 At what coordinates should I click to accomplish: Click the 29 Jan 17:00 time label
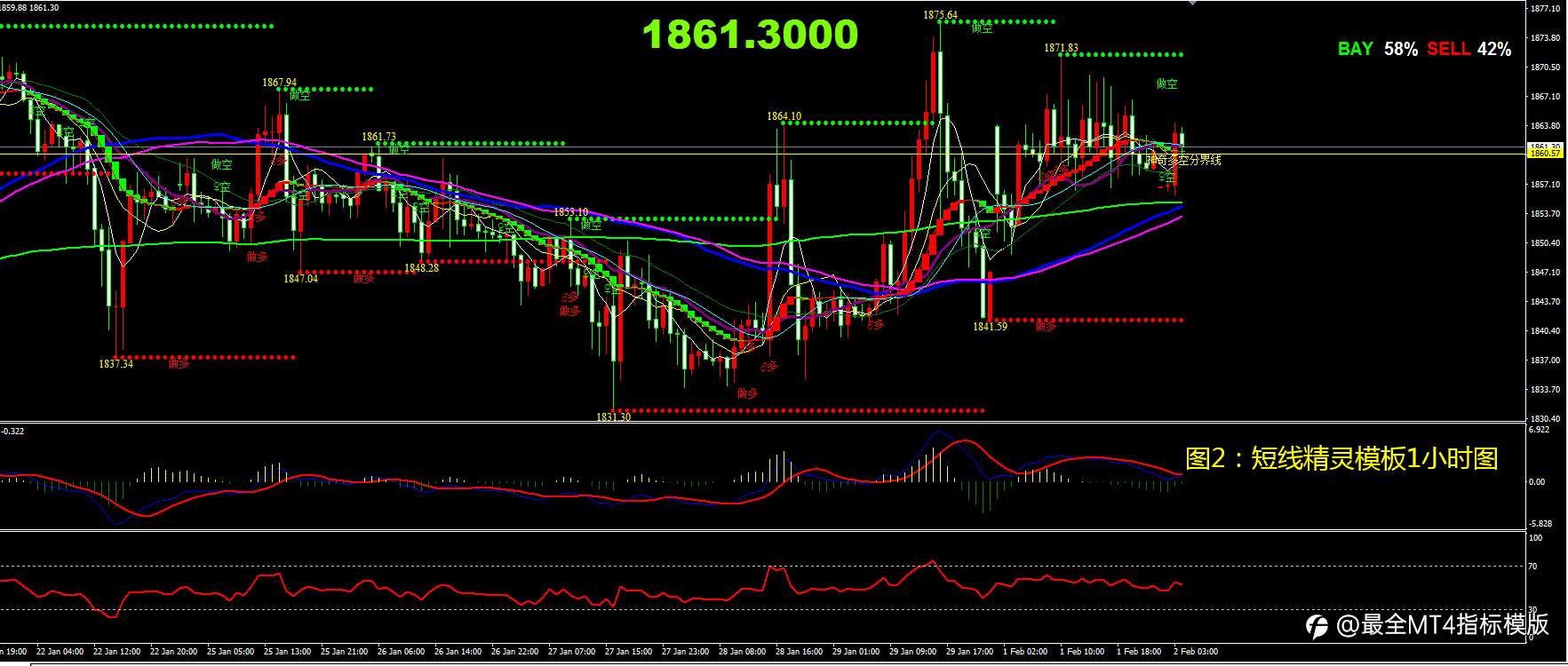tap(969, 652)
